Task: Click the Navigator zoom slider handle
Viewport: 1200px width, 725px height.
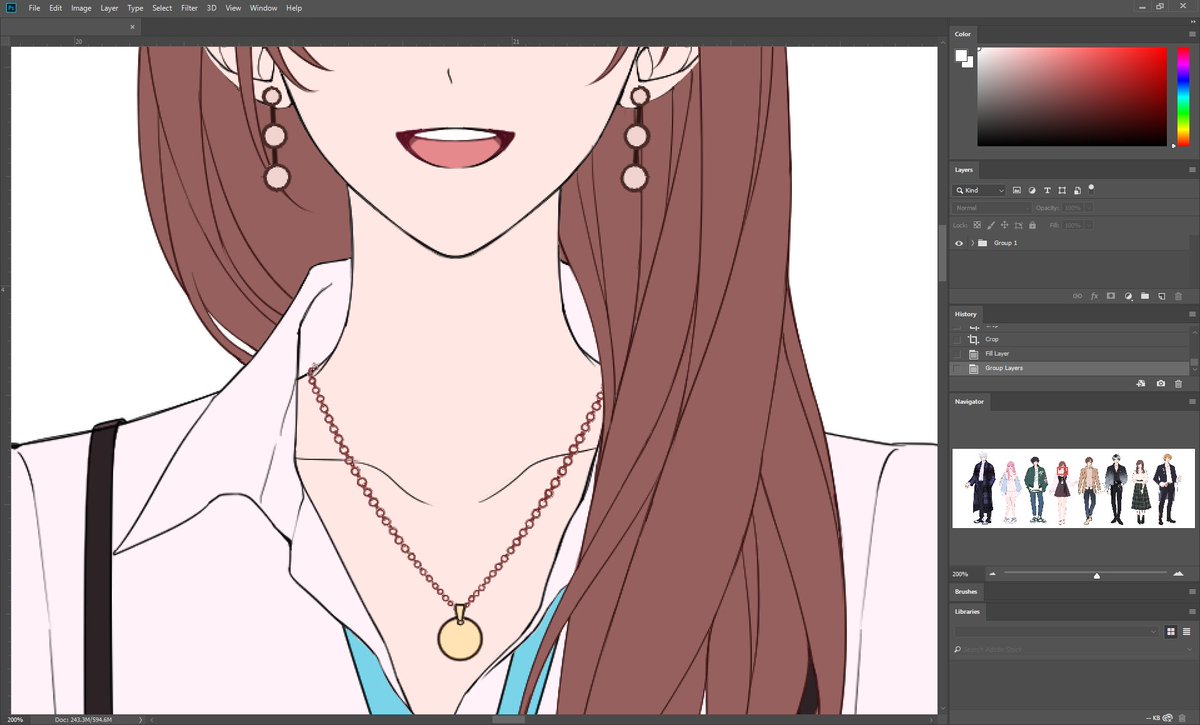Action: pos(1097,575)
